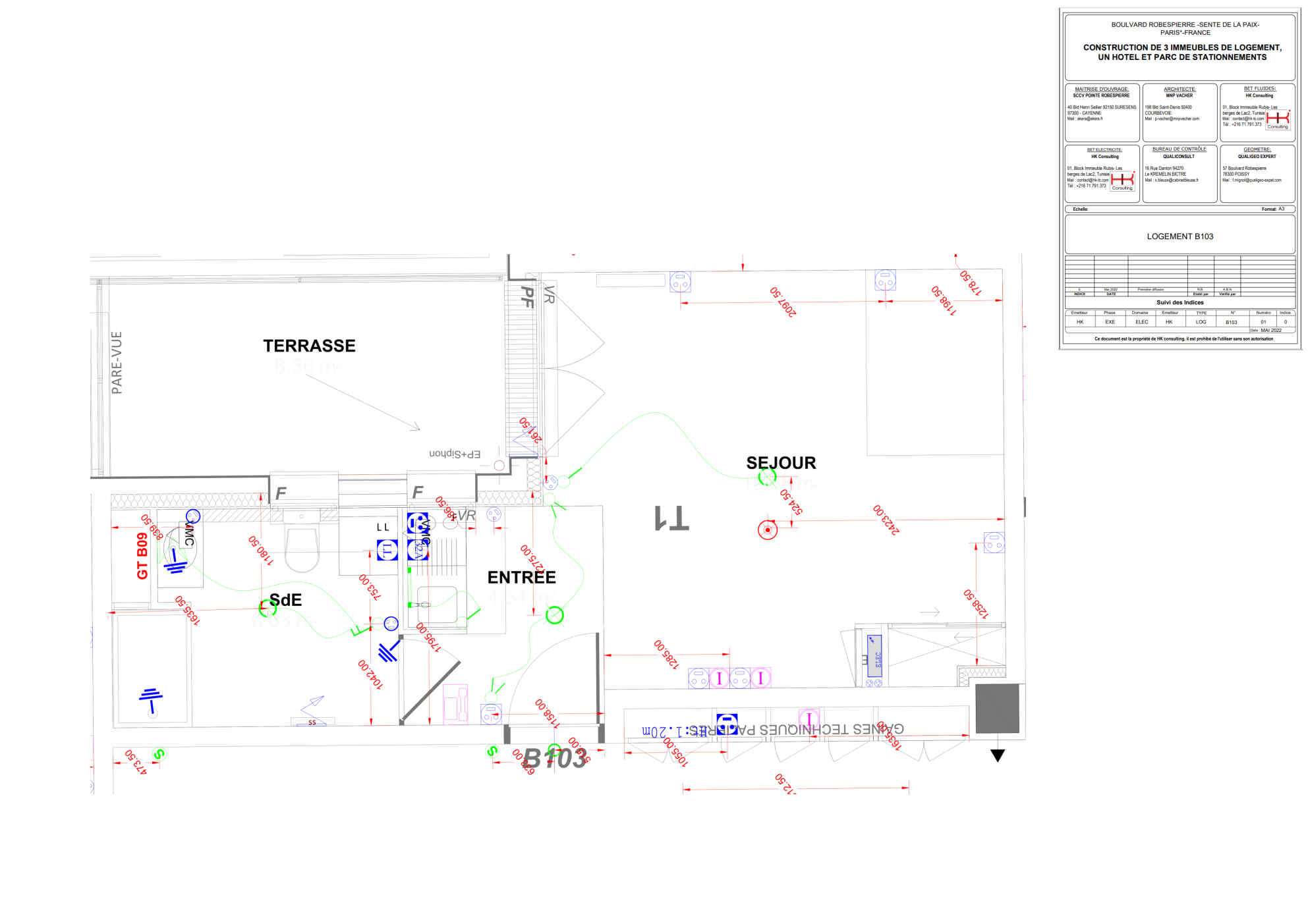
Task: Select the green light point beside SdE label
Action: tap(268, 608)
